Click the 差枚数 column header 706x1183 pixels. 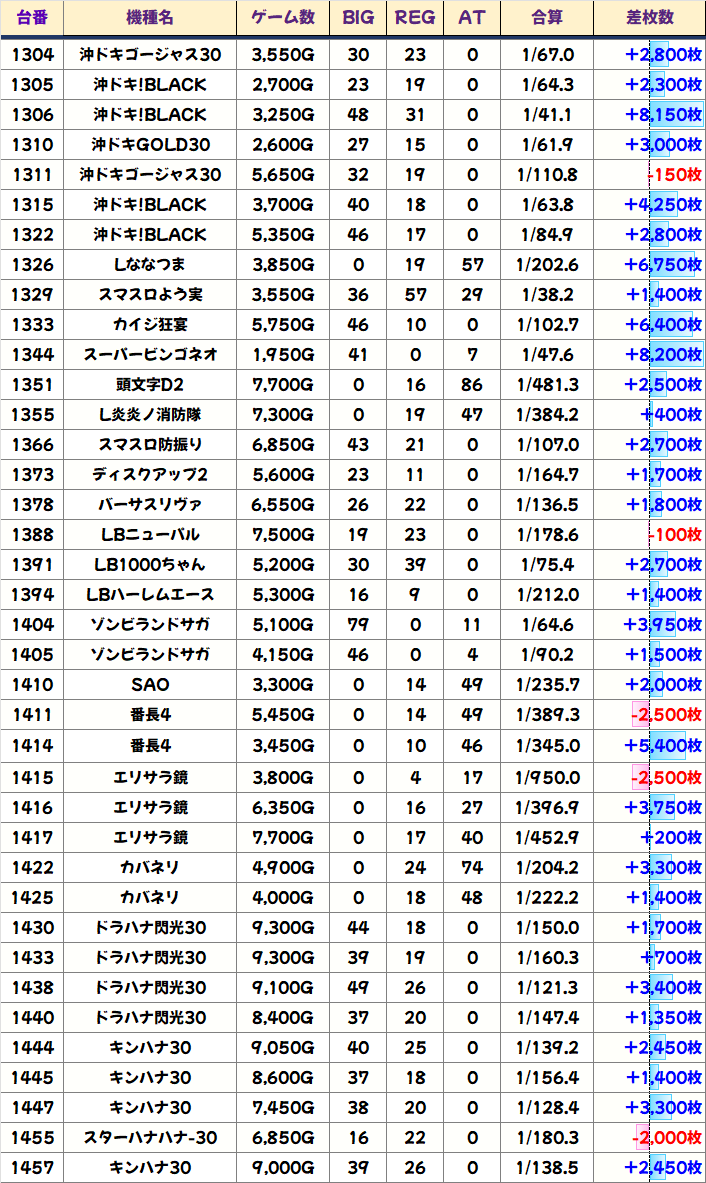649,17
